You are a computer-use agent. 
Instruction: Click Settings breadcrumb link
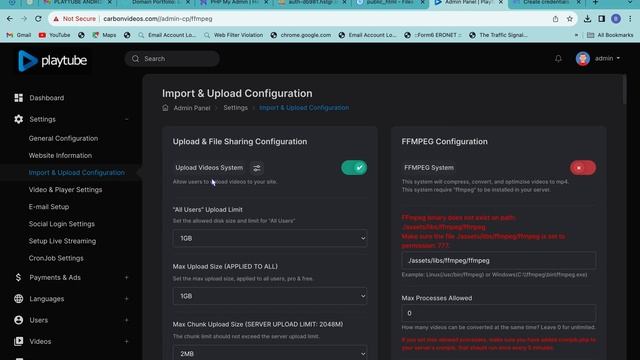[236, 108]
